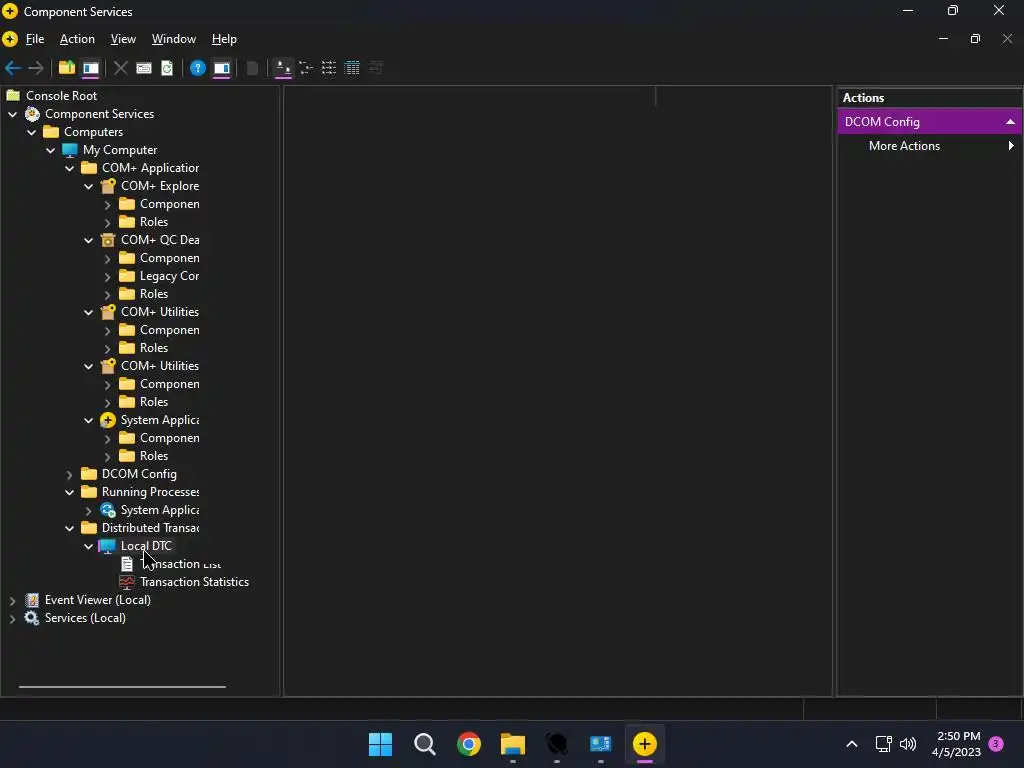Open the Window menu
The height and width of the screenshot is (768, 1024).
pyautogui.click(x=174, y=39)
